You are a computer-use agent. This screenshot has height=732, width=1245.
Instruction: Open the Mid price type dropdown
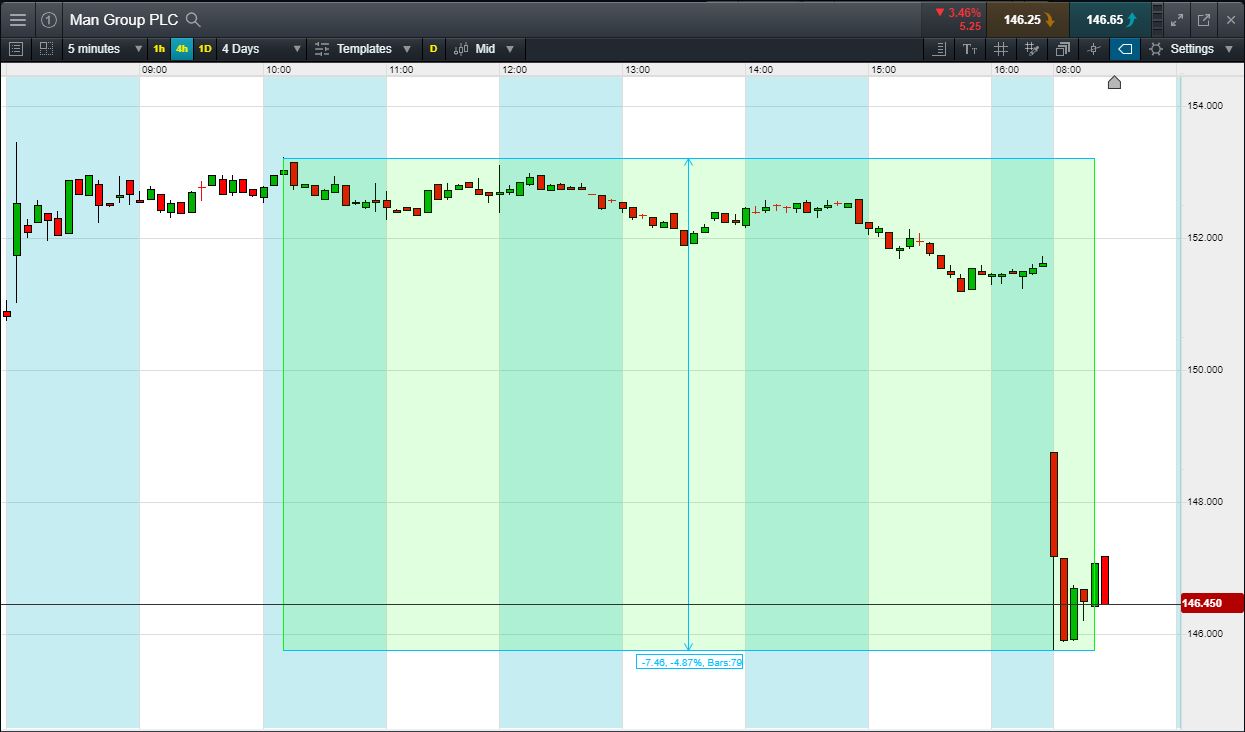tap(484, 48)
